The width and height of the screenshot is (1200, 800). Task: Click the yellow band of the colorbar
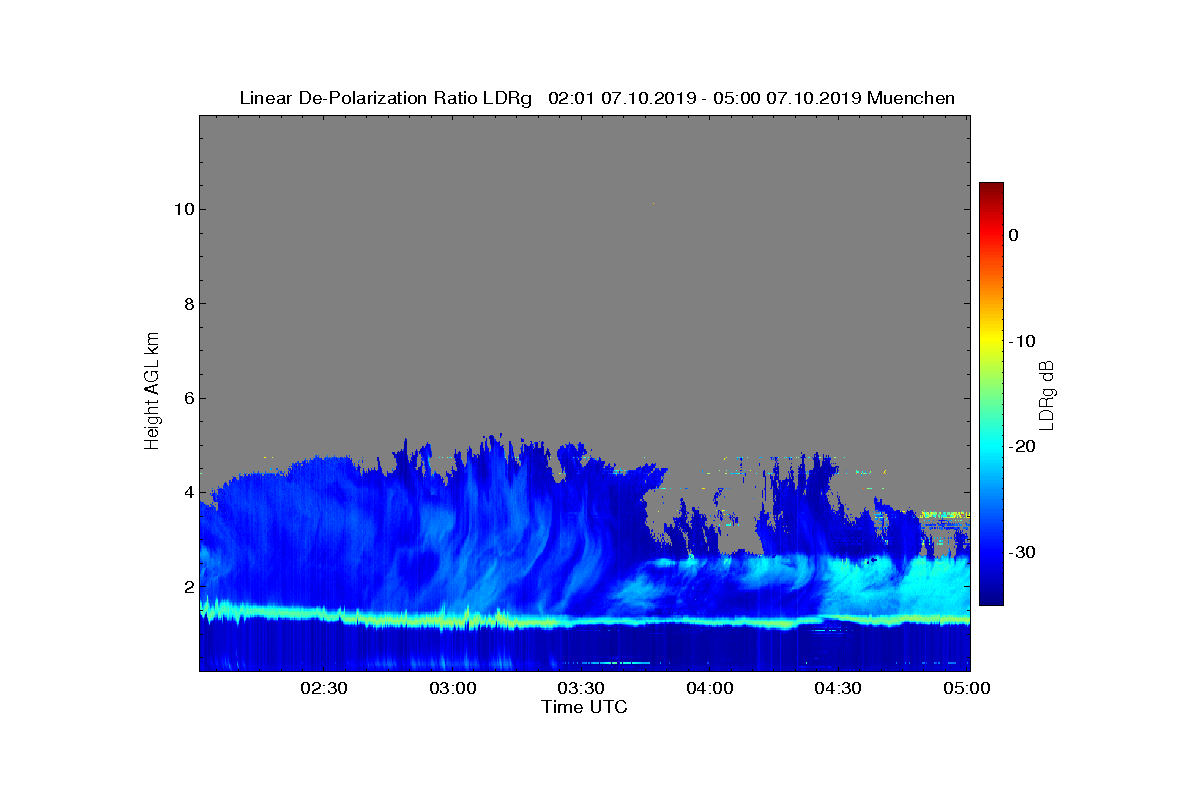pyautogui.click(x=991, y=341)
